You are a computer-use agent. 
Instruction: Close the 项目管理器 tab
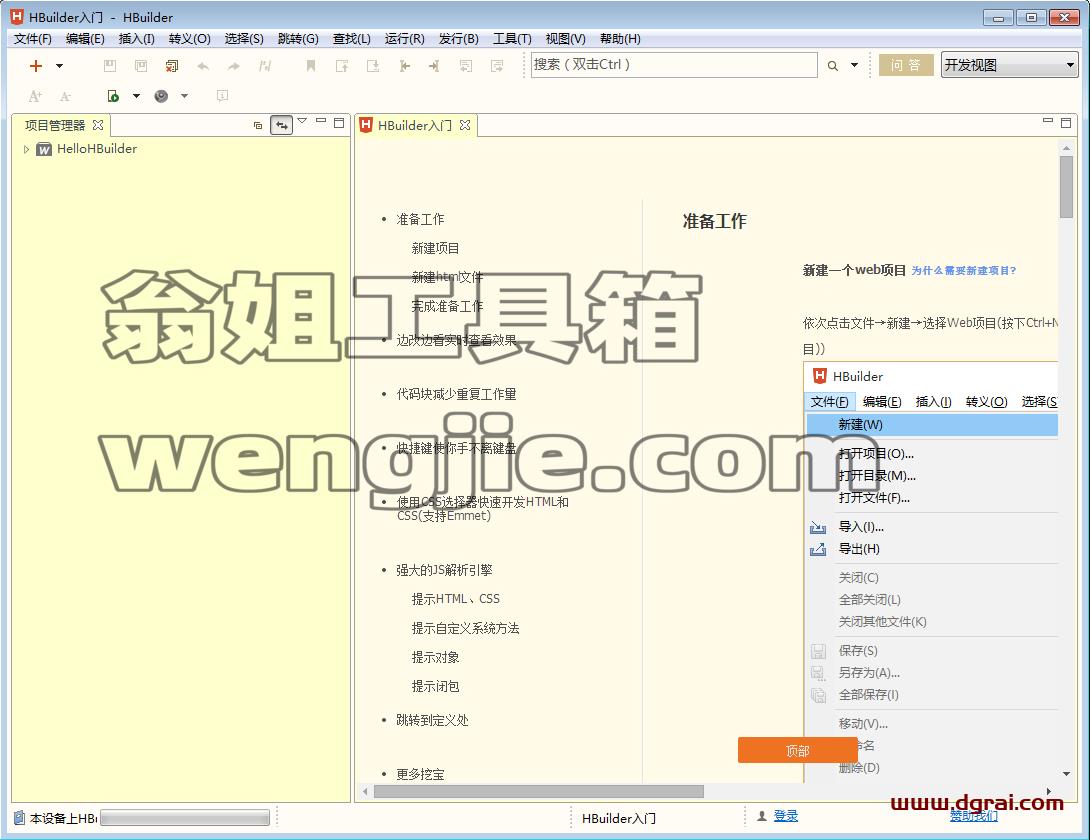pos(98,125)
